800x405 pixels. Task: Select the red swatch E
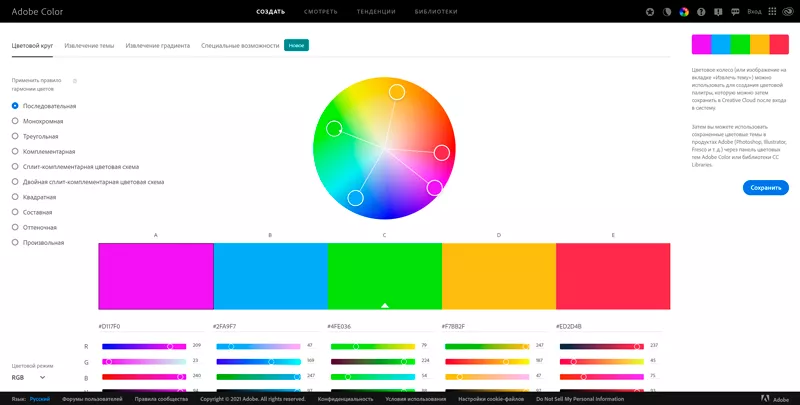(613, 276)
